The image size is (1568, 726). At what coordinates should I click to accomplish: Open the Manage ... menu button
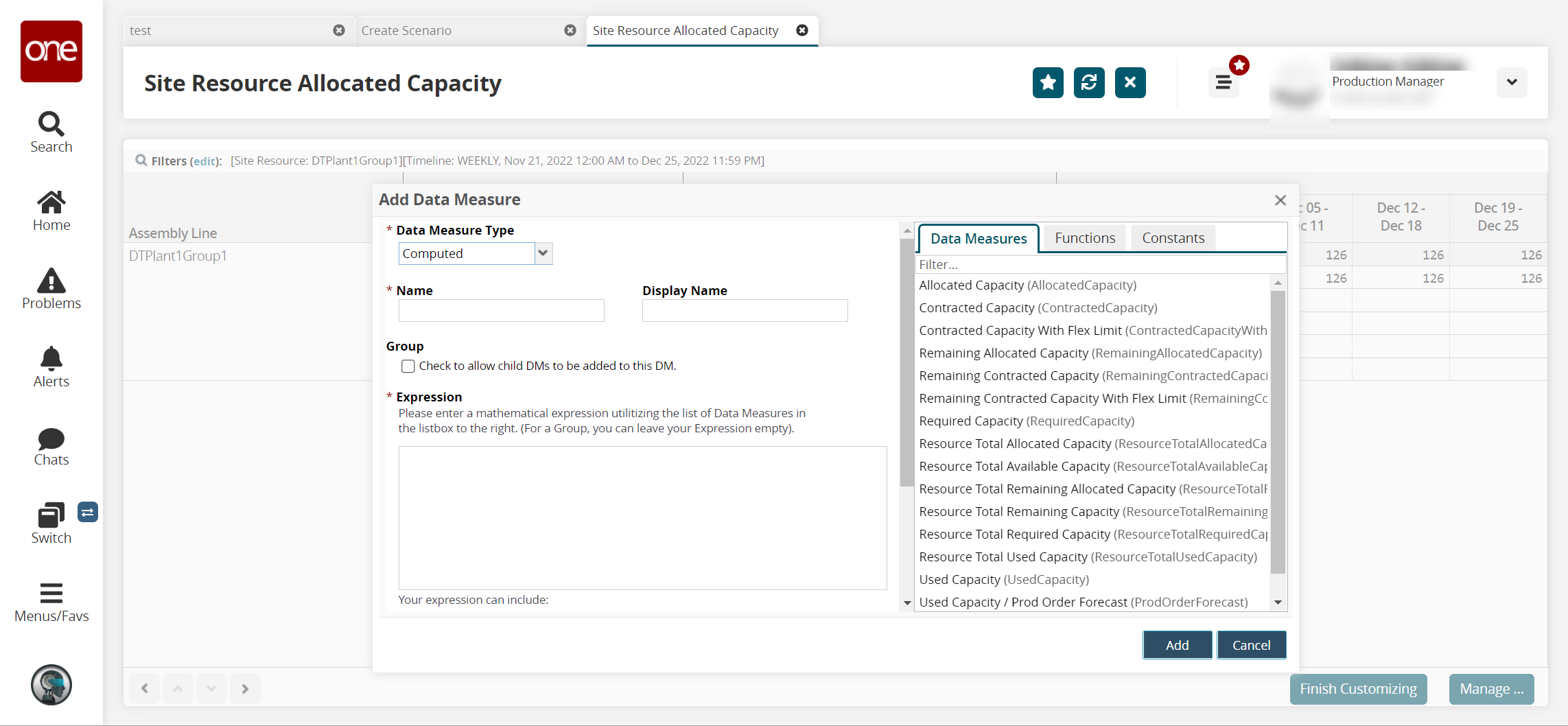tap(1490, 689)
